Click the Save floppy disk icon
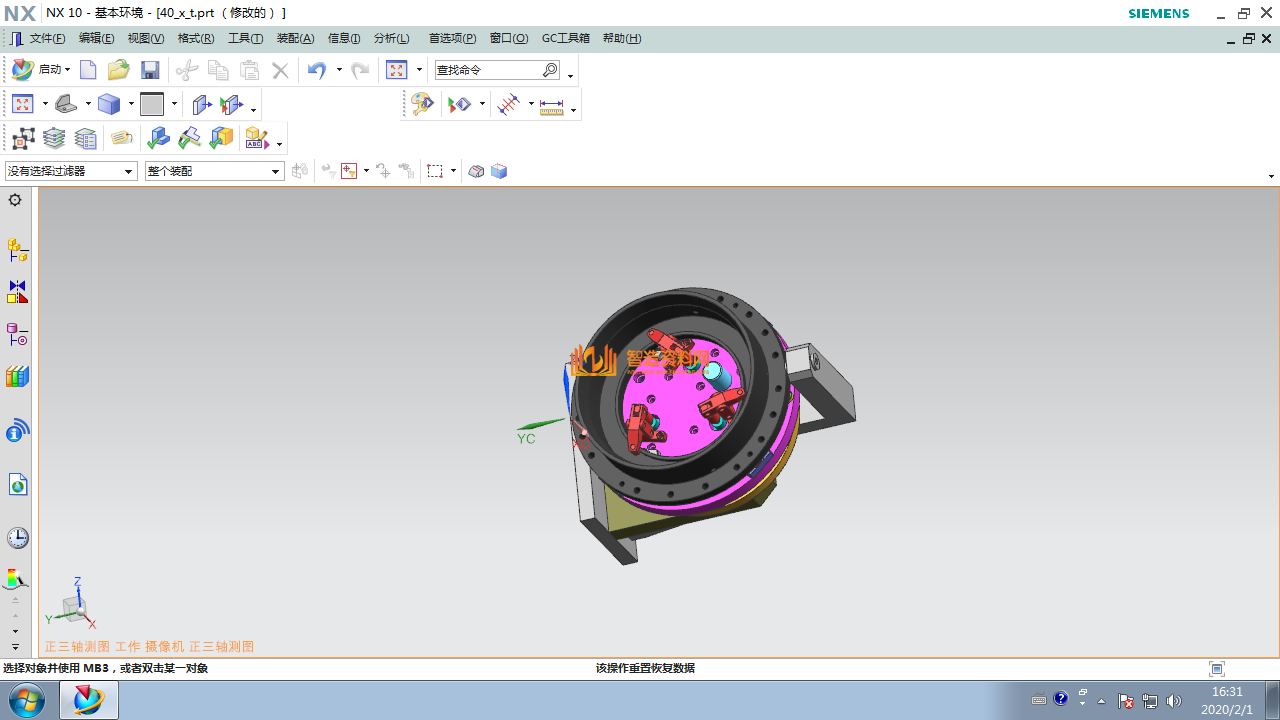Screen dimensions: 1280x720 tap(150, 70)
